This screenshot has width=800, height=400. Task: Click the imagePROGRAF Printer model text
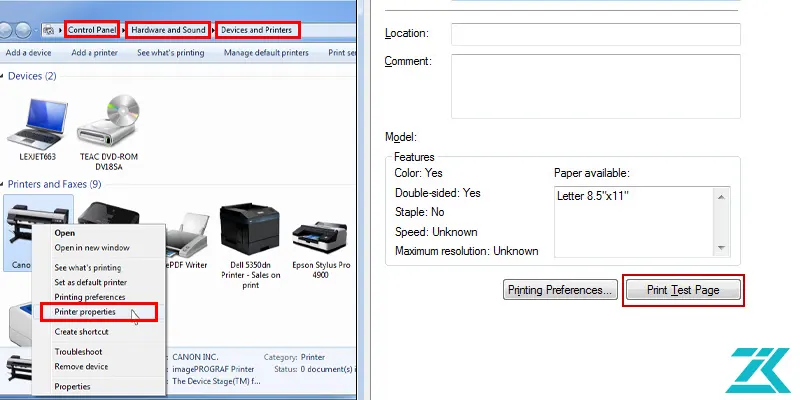[x=213, y=369]
